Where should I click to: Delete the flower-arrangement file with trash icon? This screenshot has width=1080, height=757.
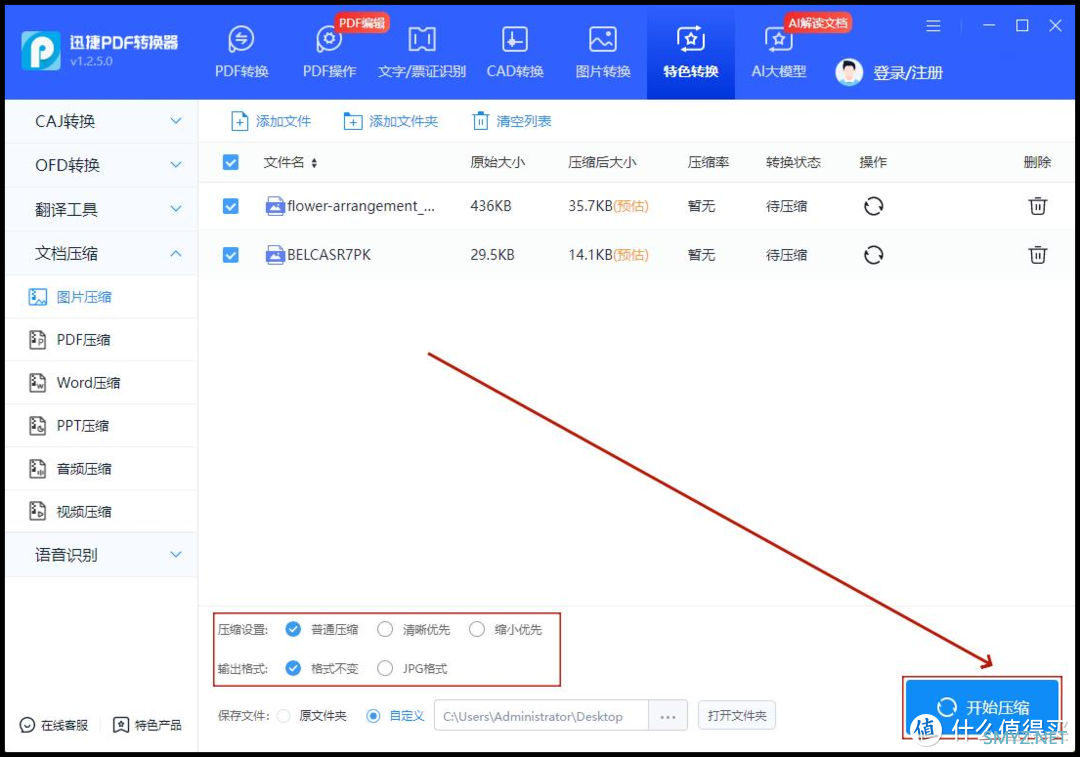click(1037, 206)
